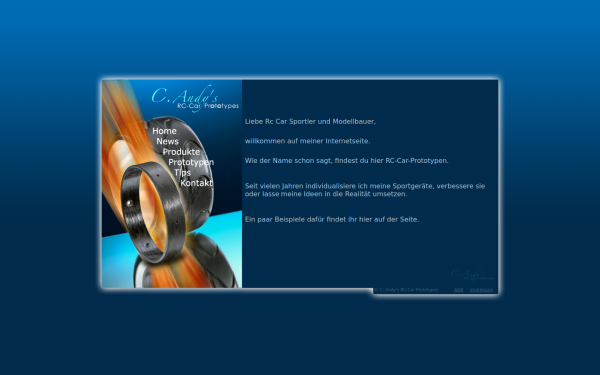Open the Impressum footer link

tap(481, 290)
